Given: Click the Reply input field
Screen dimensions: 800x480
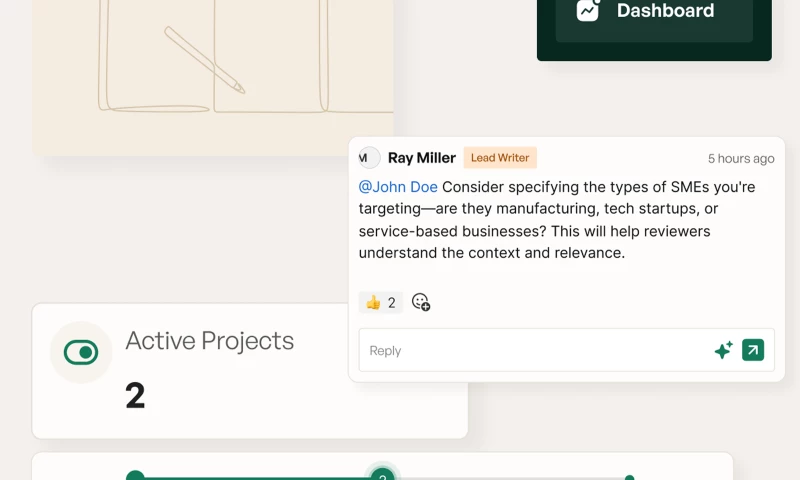Looking at the screenshot, I should point(566,350).
